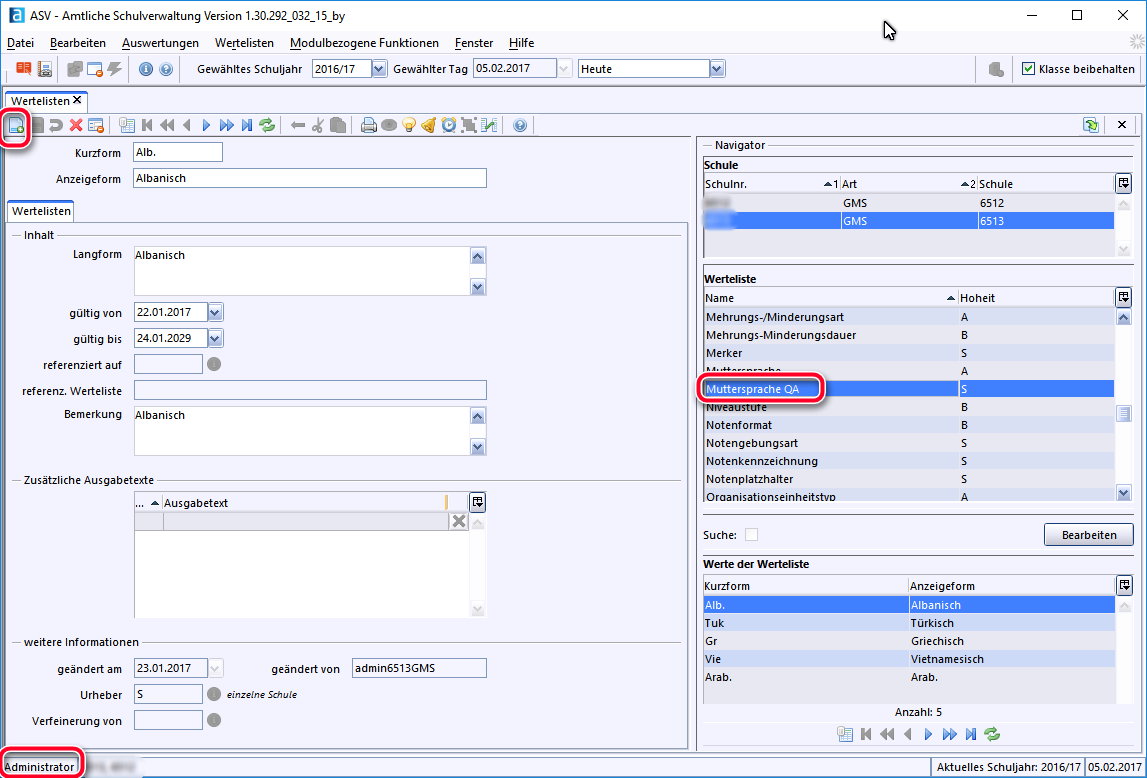Open the Gewähltes Schuljahr dropdown

pyautogui.click(x=378, y=69)
